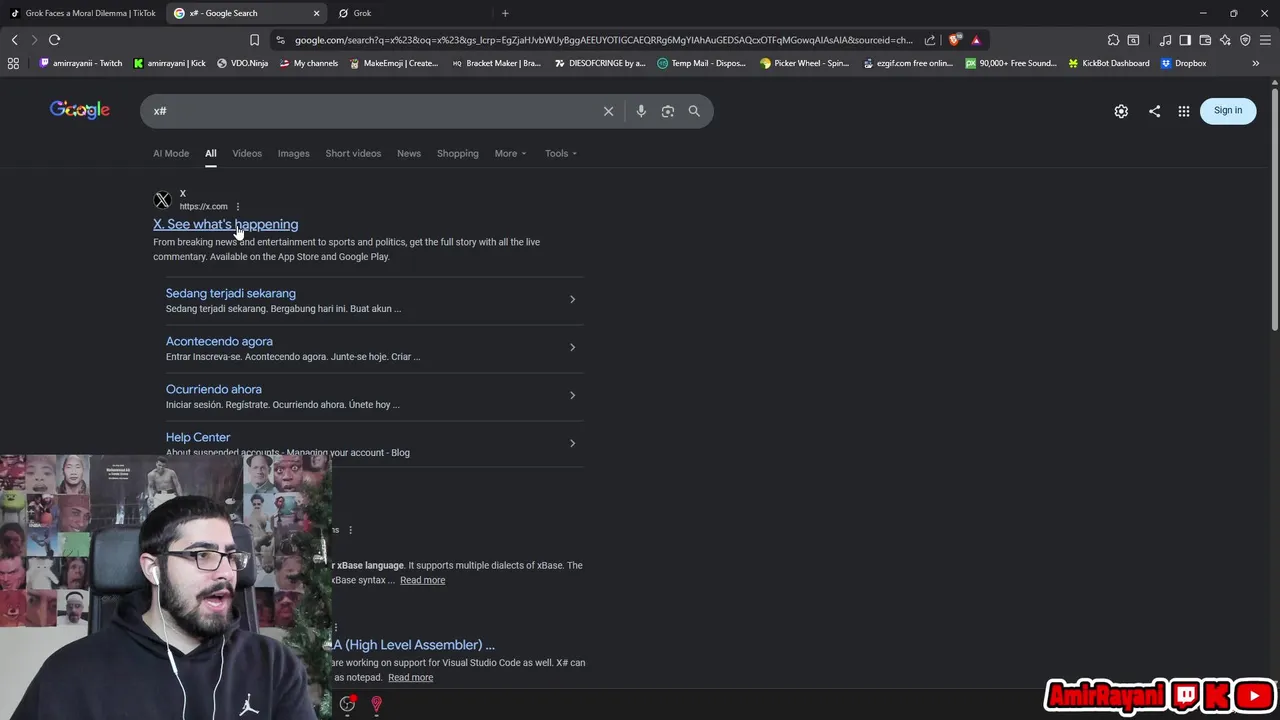The height and width of the screenshot is (720, 1280).
Task: Click Read more under Visual Studio Code snippet
Action: (410, 677)
